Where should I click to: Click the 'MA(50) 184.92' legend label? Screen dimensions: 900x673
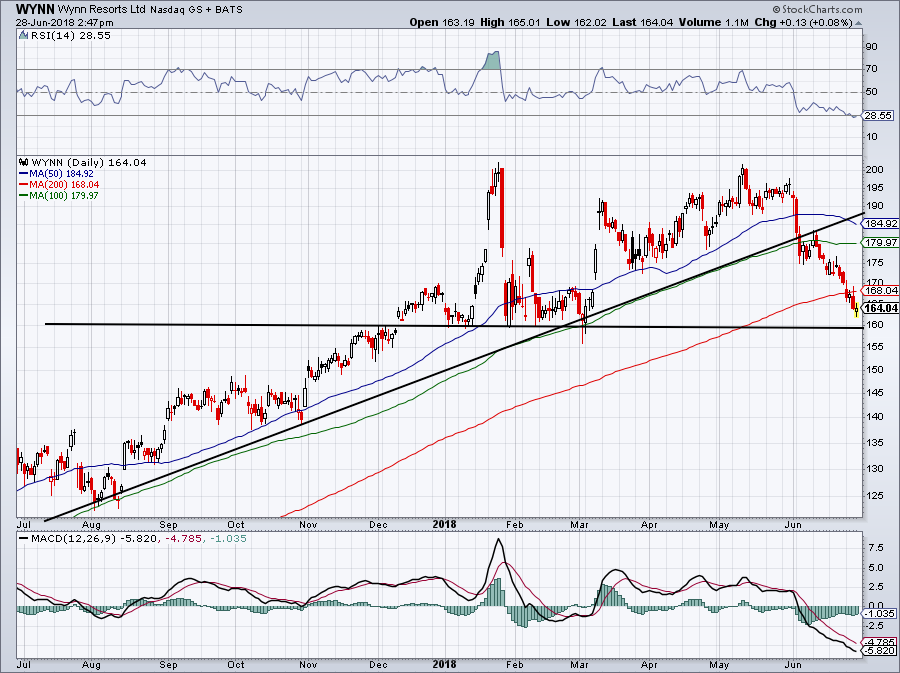(x=61, y=173)
